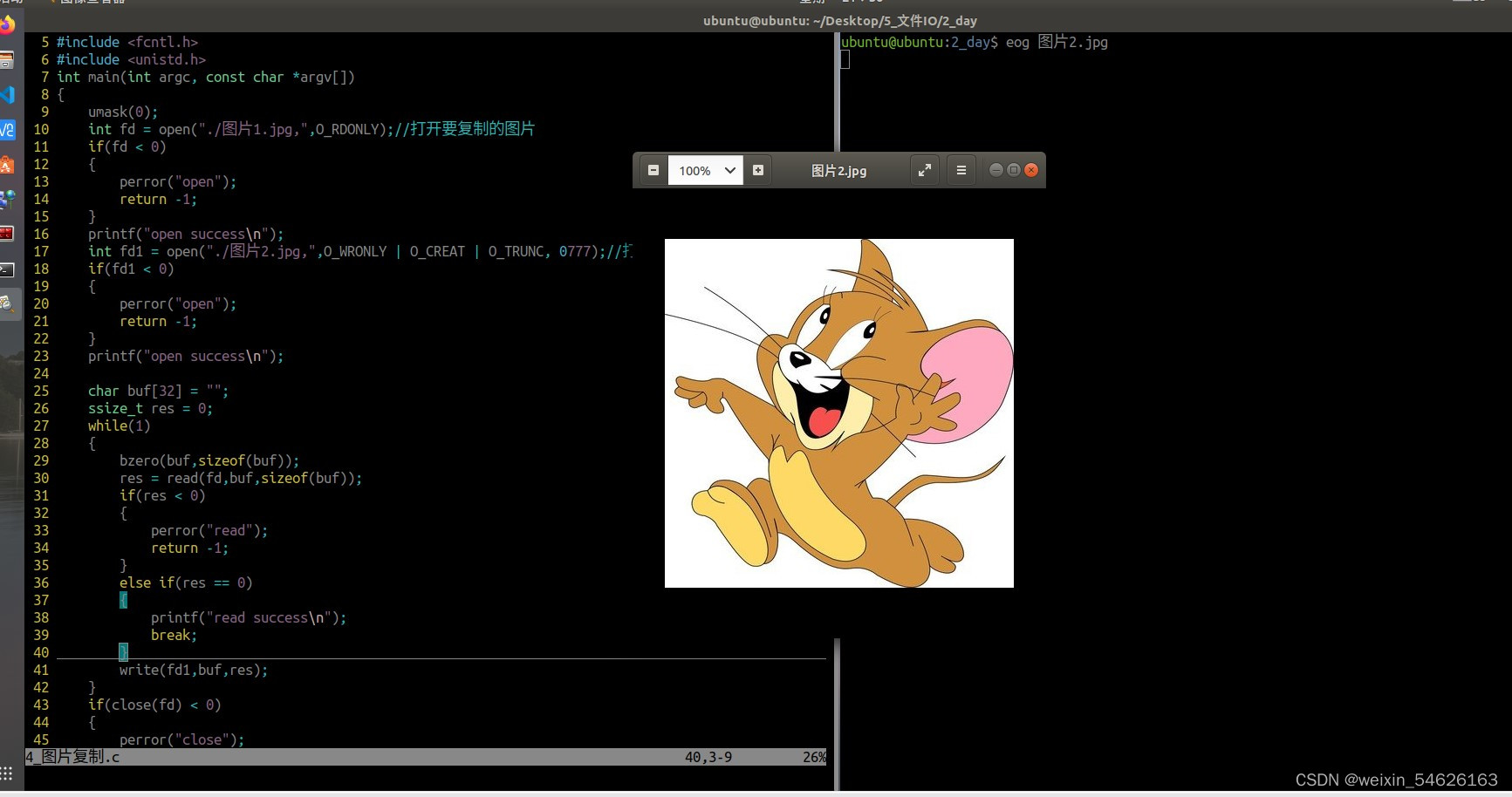Click line 17 with O_WRONLY | O_CREAT flags

tap(360, 251)
